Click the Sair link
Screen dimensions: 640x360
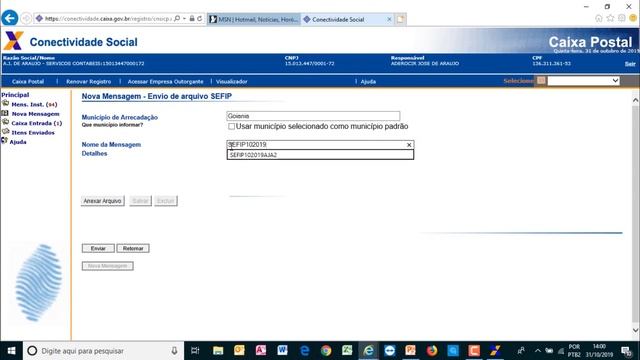click(x=630, y=64)
